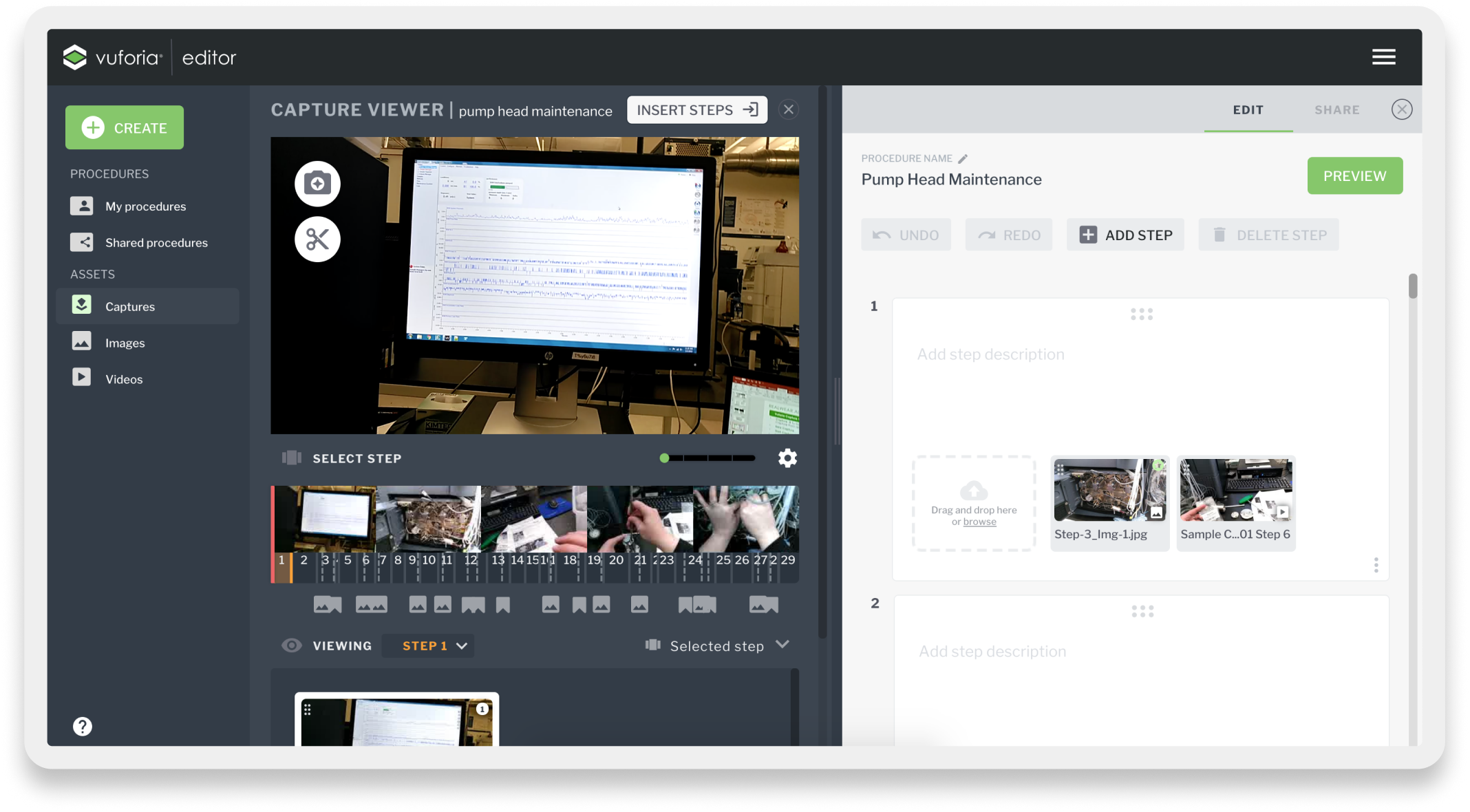Adjust the timeline zoom slider

pos(665,458)
